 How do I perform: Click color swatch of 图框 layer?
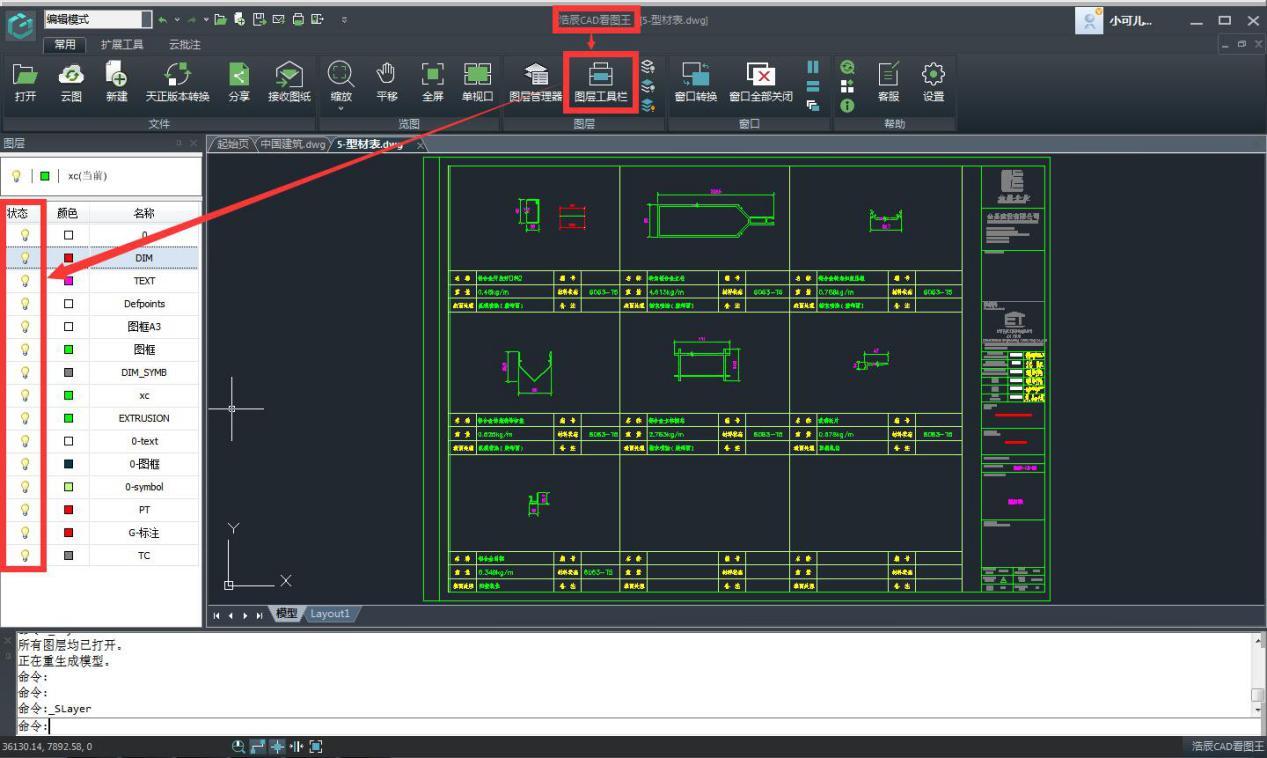point(68,350)
